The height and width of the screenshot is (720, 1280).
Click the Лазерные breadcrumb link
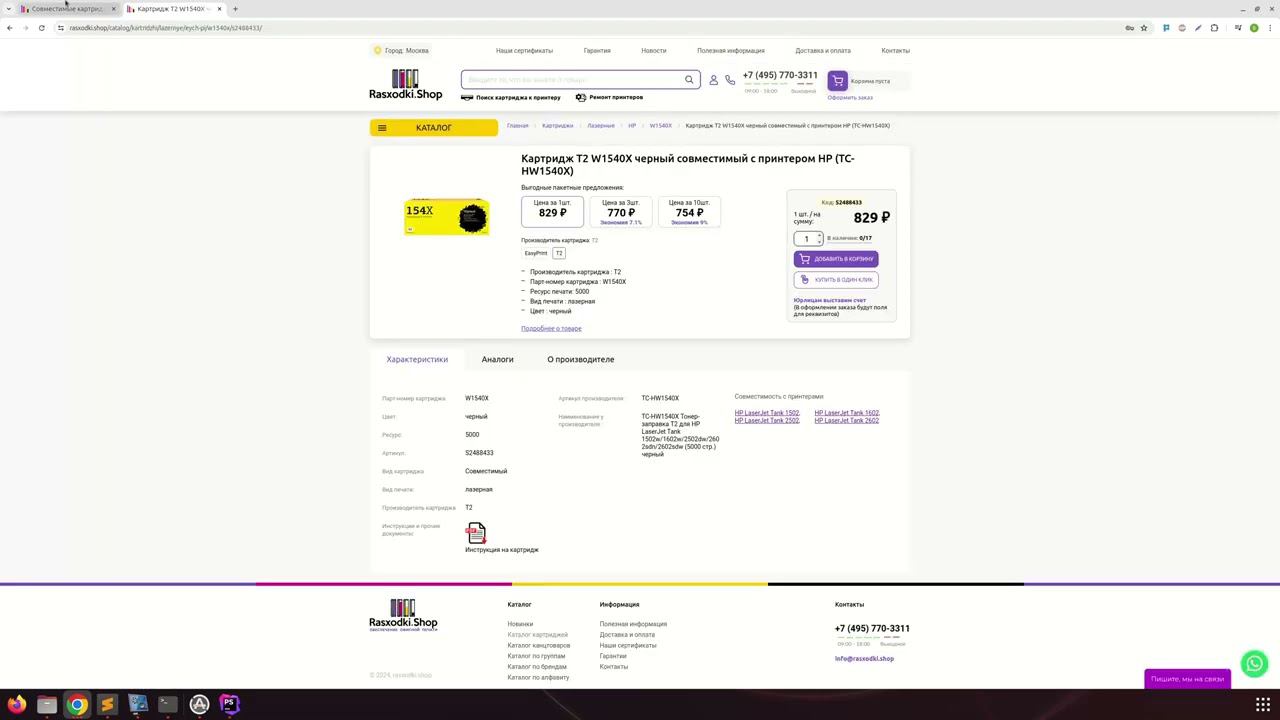pos(601,126)
